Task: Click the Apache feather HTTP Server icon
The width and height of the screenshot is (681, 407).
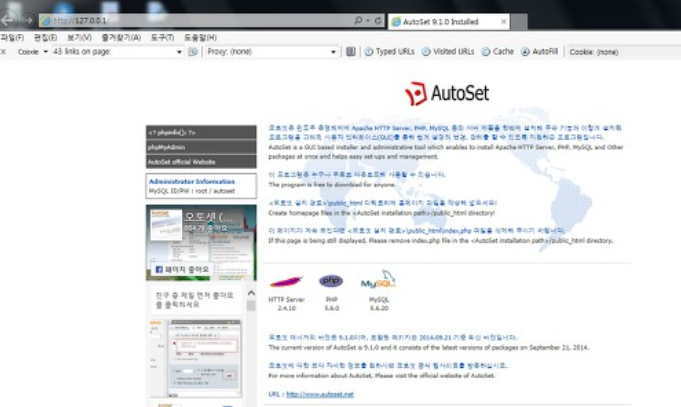Action: point(286,282)
